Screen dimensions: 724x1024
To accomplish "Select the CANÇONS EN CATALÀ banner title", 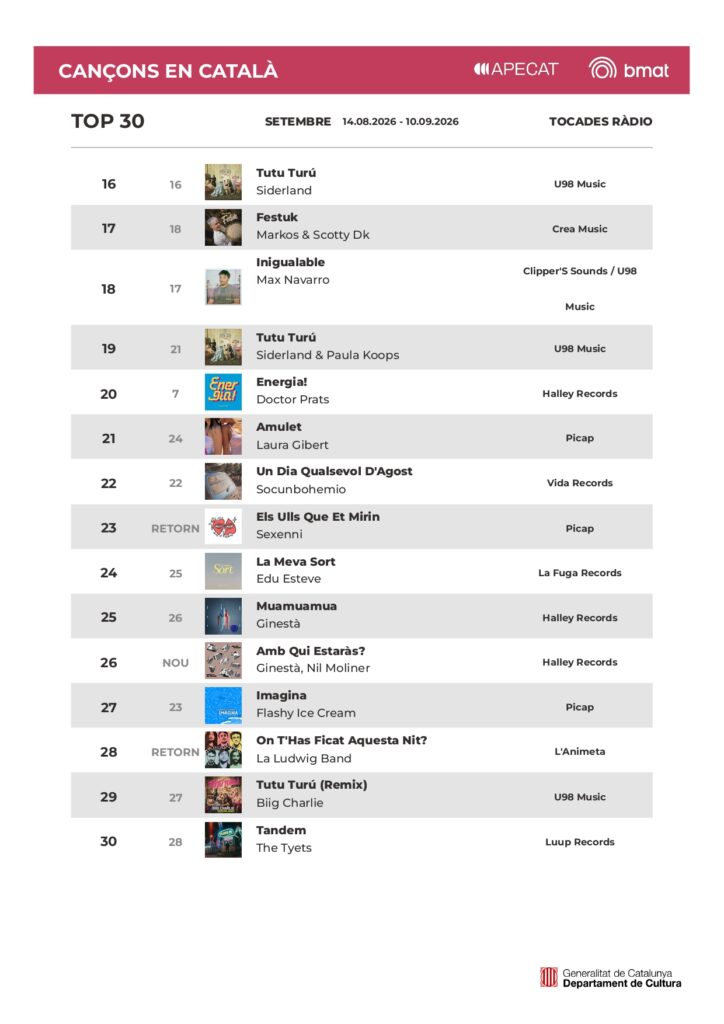I will coord(168,71).
